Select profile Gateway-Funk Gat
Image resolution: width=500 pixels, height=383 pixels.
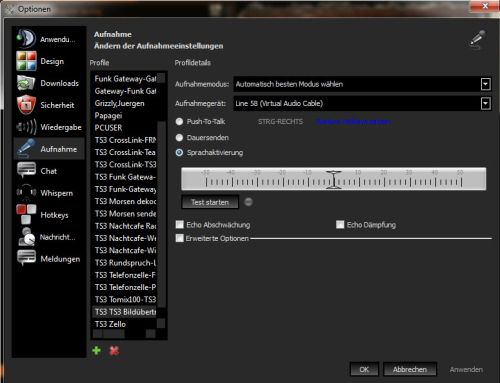pos(125,91)
